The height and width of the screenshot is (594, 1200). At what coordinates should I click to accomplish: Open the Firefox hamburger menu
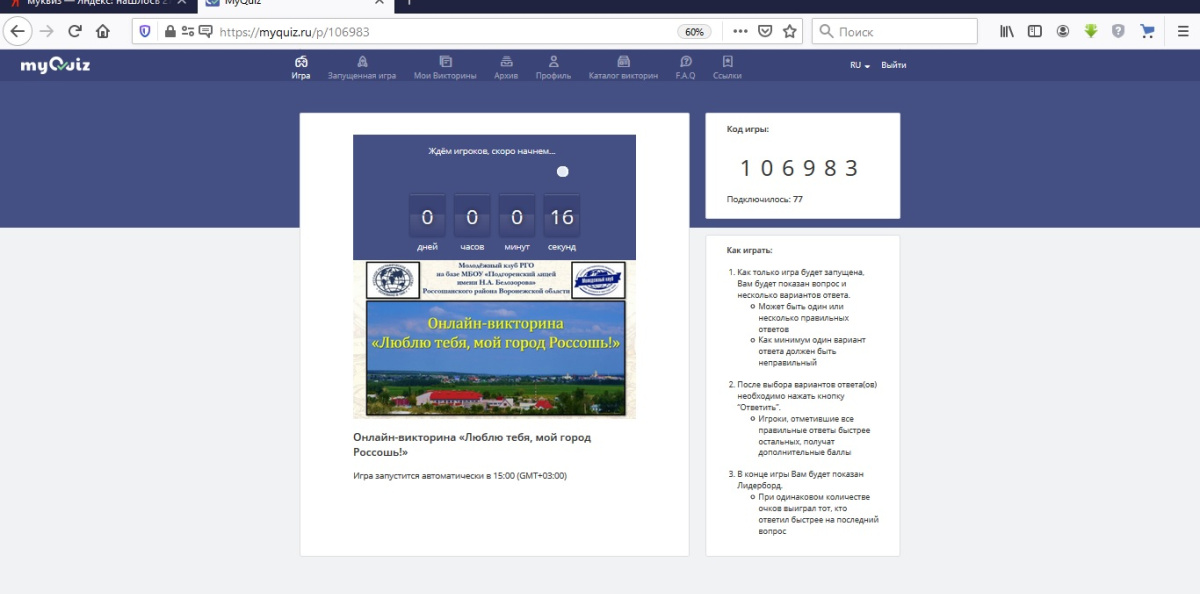click(1182, 31)
